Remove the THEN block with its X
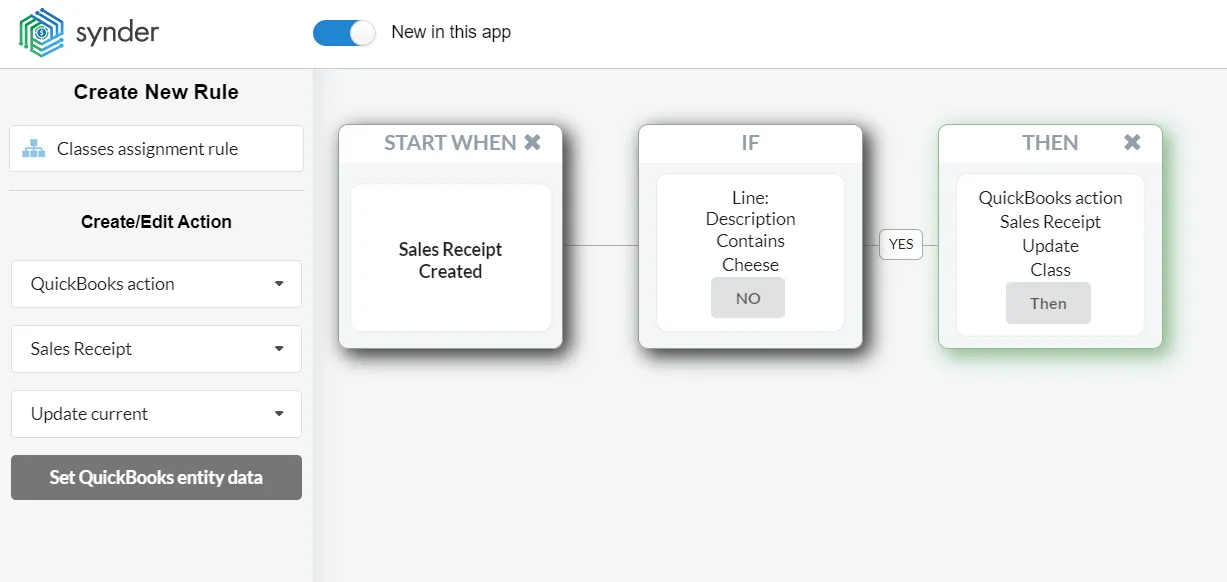Viewport: 1227px width, 582px height. pos(1132,143)
